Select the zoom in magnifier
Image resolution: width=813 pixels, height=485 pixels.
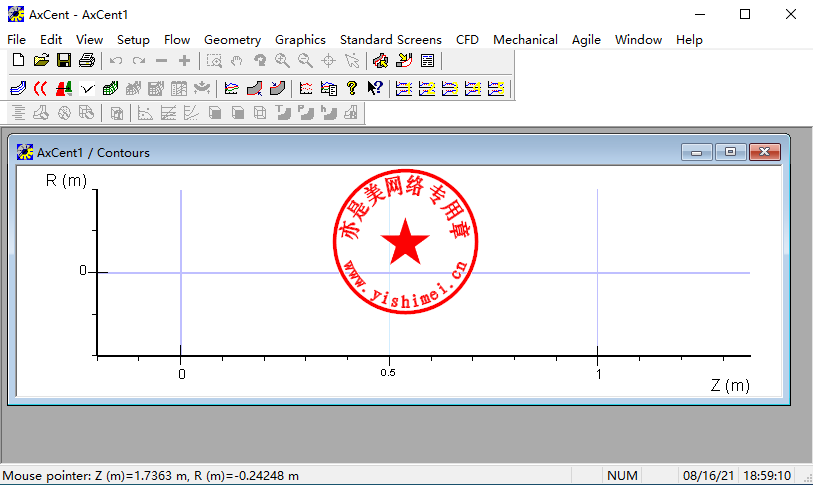click(283, 61)
